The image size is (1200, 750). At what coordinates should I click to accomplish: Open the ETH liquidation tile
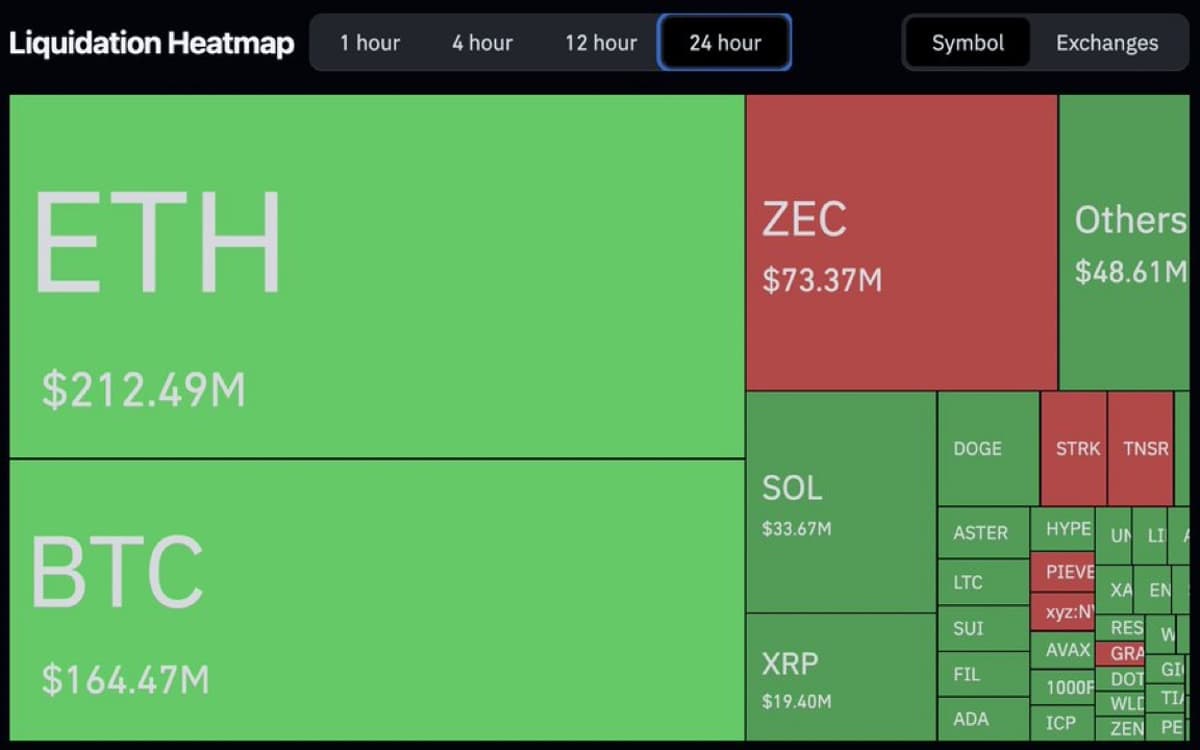click(375, 270)
